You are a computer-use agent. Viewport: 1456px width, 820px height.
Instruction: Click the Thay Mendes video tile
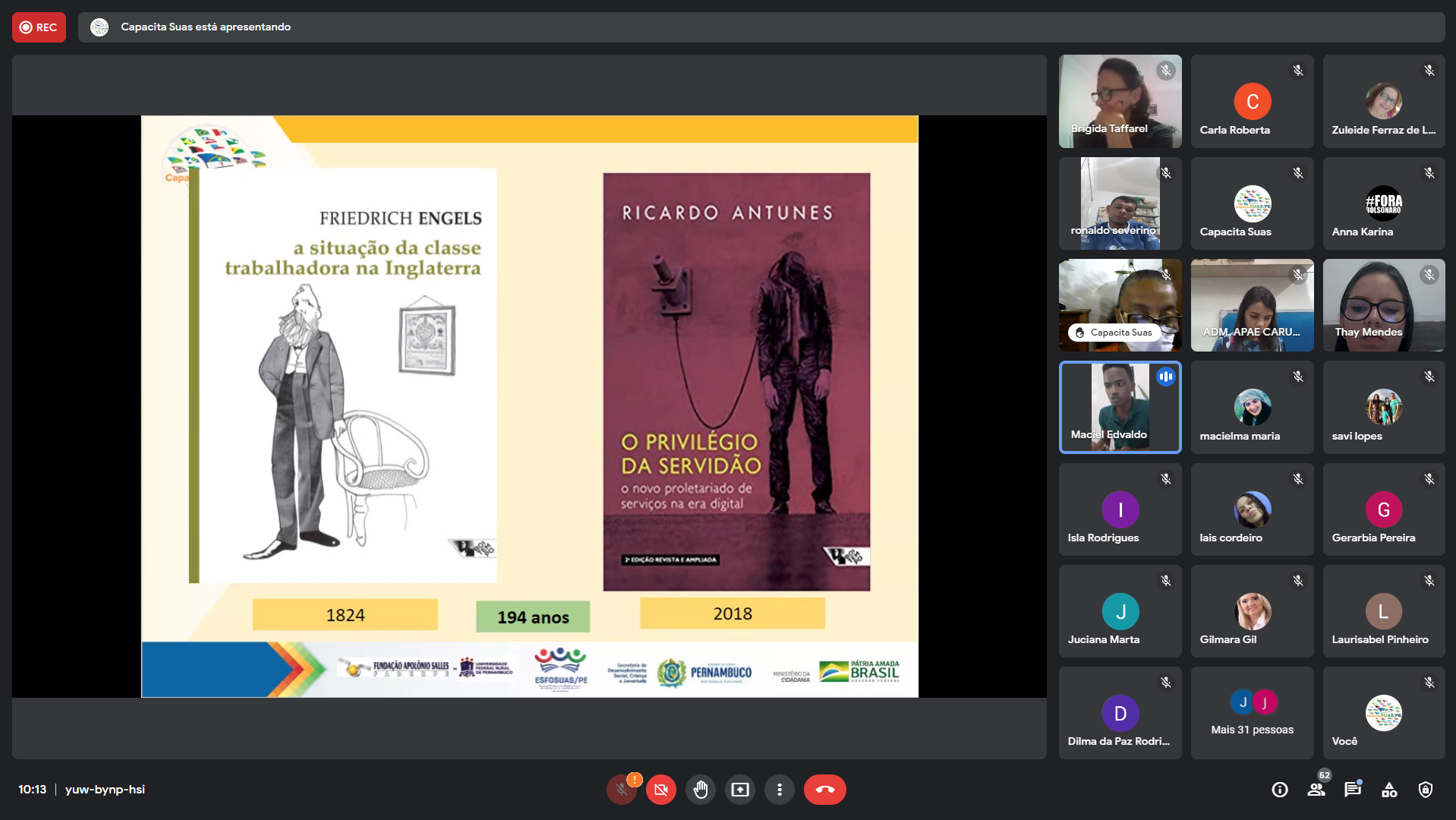click(x=1383, y=305)
